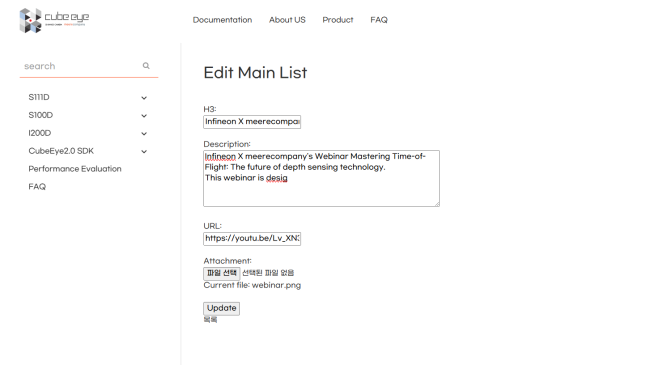Expand the I200D chevron
The image size is (650, 365).
[x=144, y=134]
